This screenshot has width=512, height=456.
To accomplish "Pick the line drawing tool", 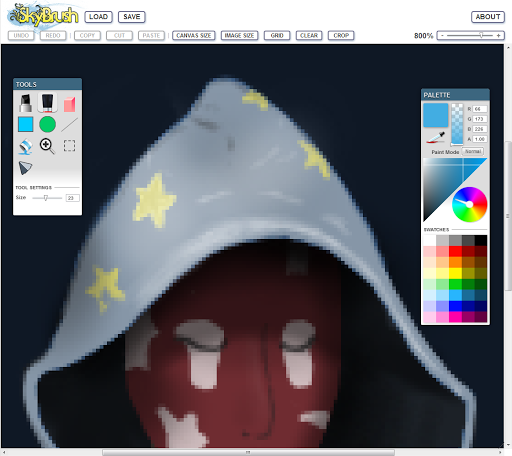I will pyautogui.click(x=69, y=125).
